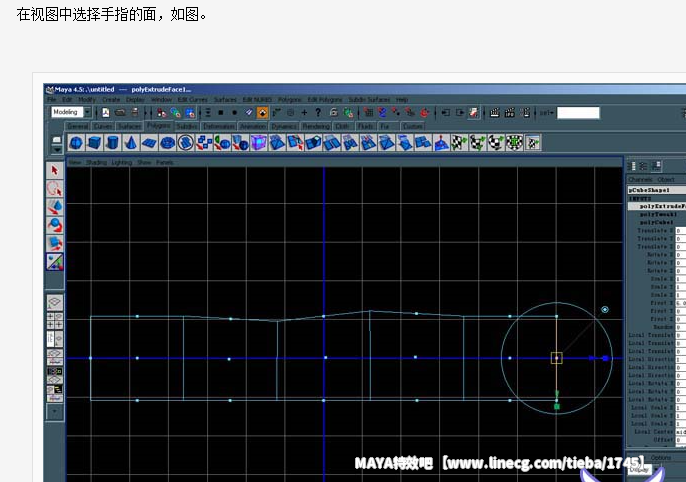This screenshot has width=686, height=482.
Task: Click the plus selection mask icon
Action: 304,113
